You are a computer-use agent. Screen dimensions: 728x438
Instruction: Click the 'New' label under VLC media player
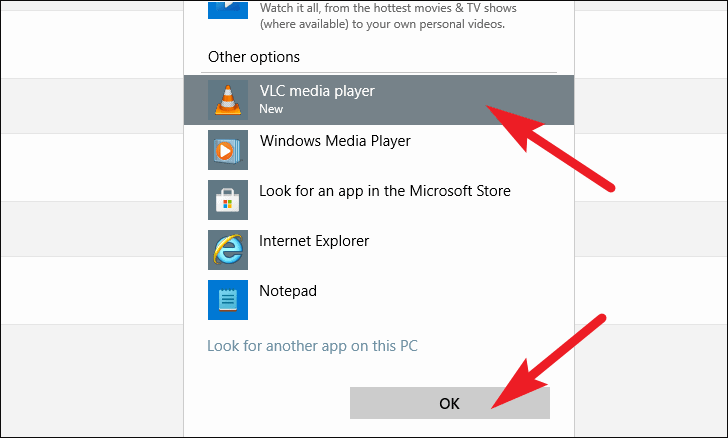271,109
